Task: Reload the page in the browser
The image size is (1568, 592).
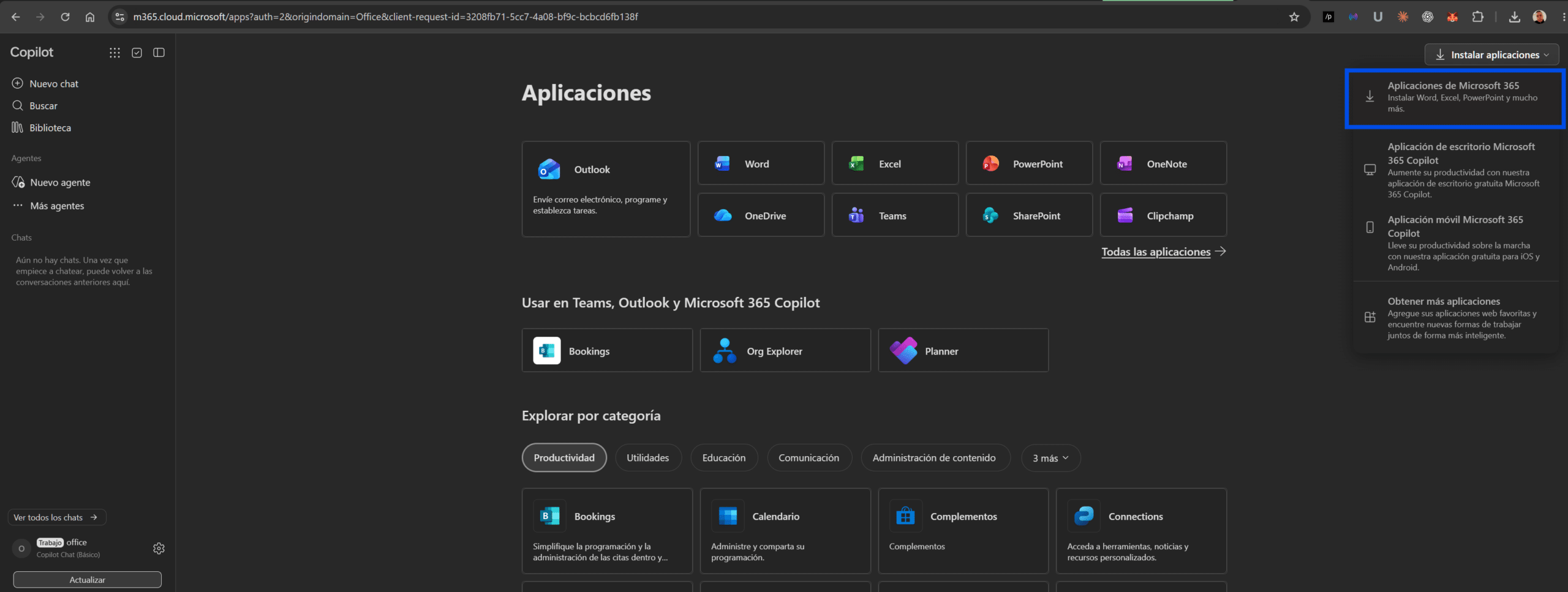Action: (x=65, y=17)
